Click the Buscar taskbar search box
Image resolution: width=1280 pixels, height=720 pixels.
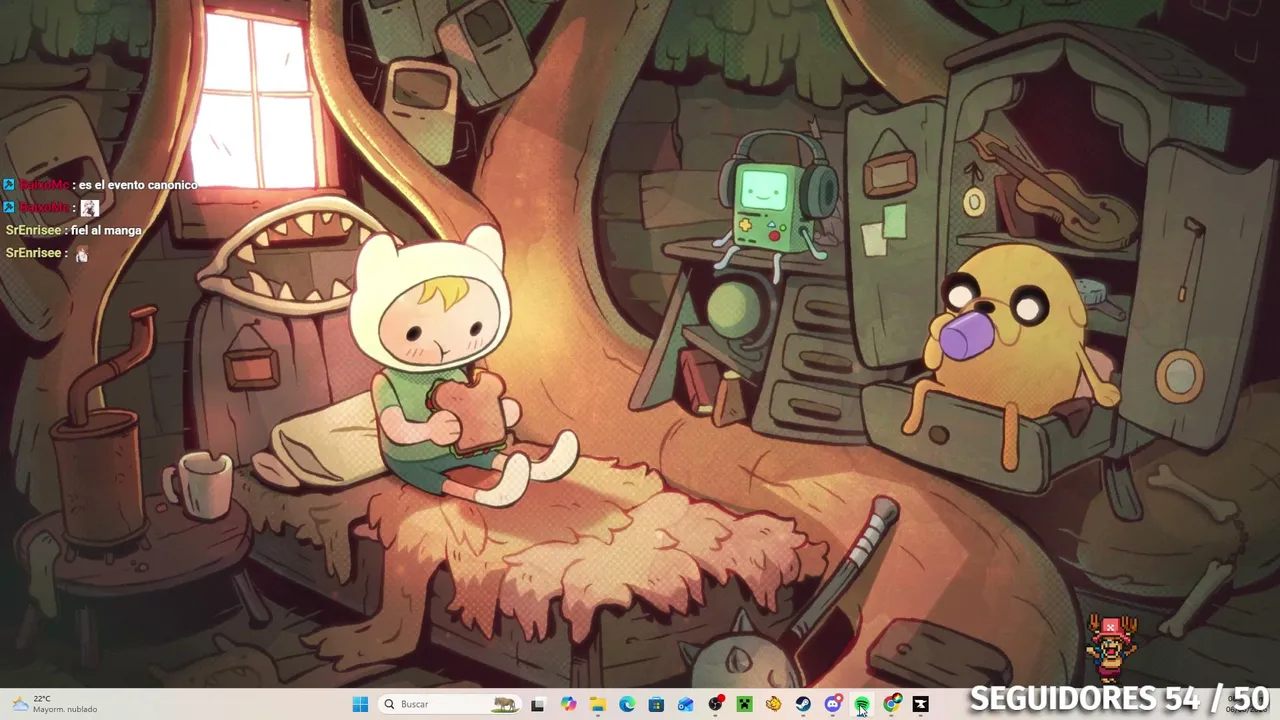[x=450, y=704]
